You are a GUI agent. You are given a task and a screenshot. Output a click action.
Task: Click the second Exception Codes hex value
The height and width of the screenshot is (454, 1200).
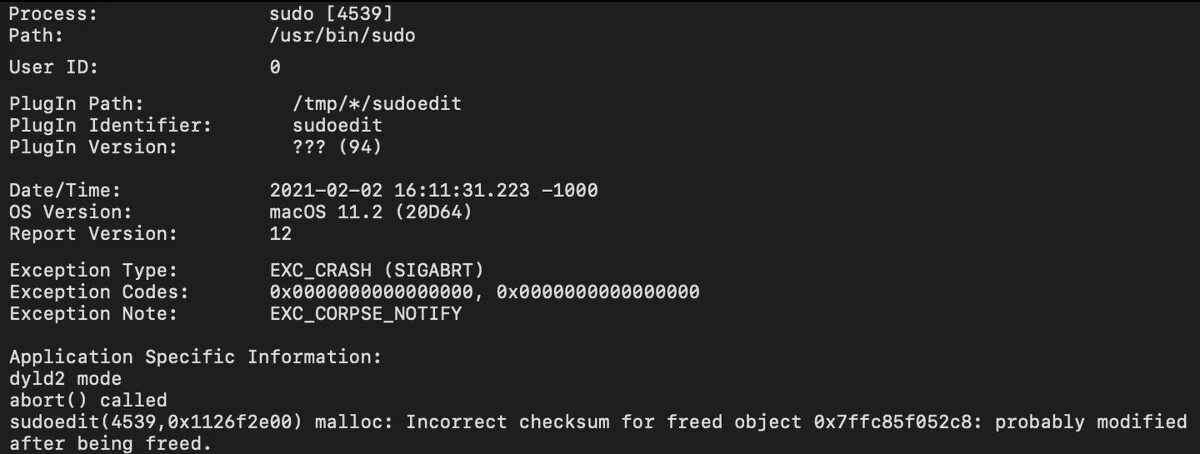click(598, 292)
